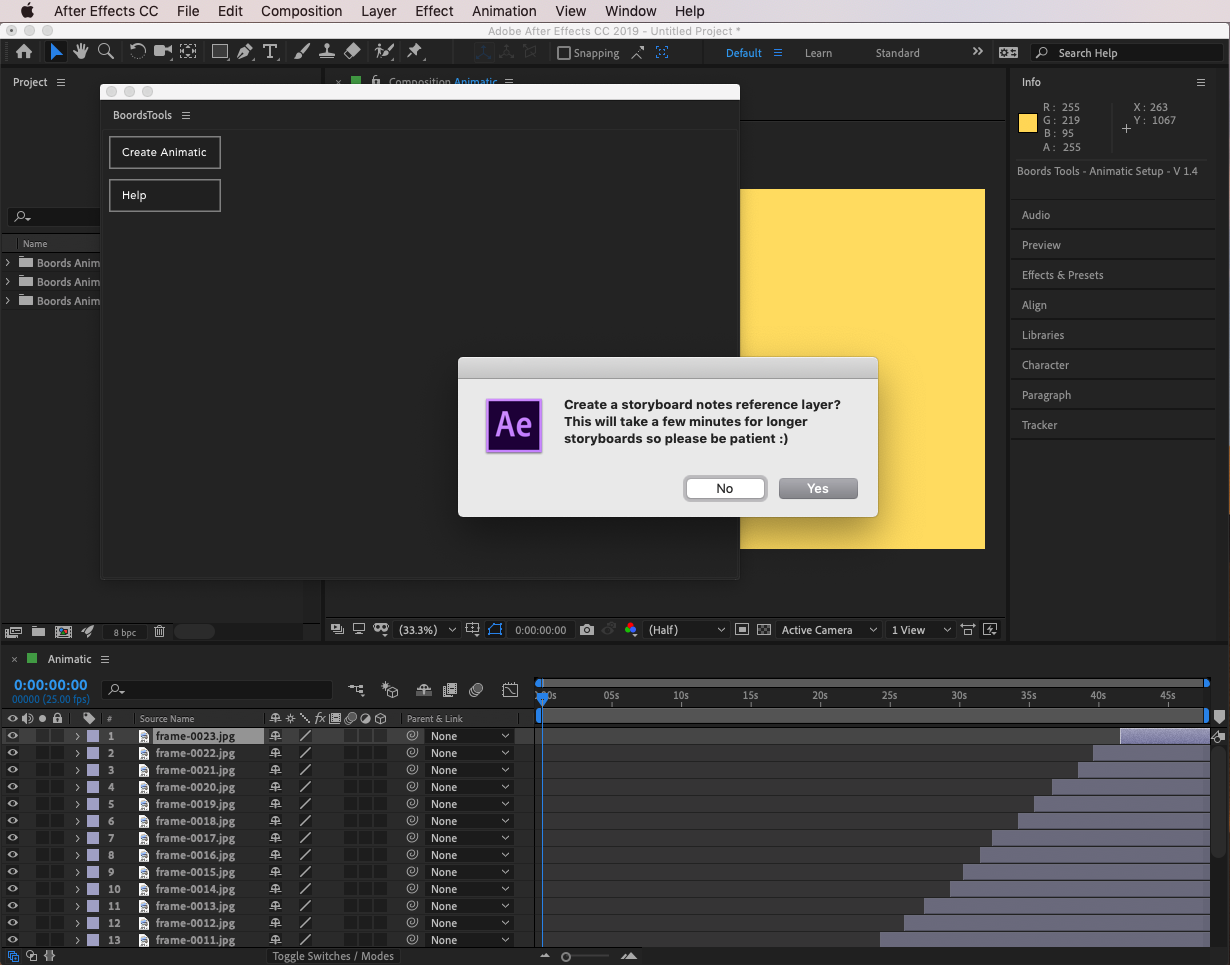Open the Layer menu
This screenshot has height=965, width=1230.
(378, 11)
